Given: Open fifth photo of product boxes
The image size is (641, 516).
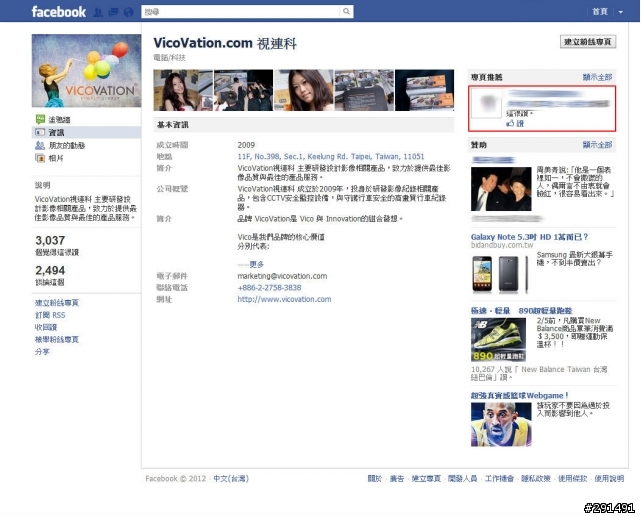Looking at the screenshot, I should click(x=424, y=90).
